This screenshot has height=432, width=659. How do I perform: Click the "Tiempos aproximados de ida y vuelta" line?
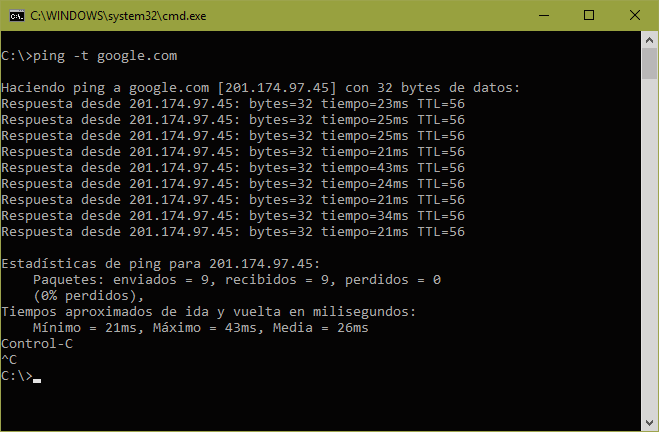[200, 311]
